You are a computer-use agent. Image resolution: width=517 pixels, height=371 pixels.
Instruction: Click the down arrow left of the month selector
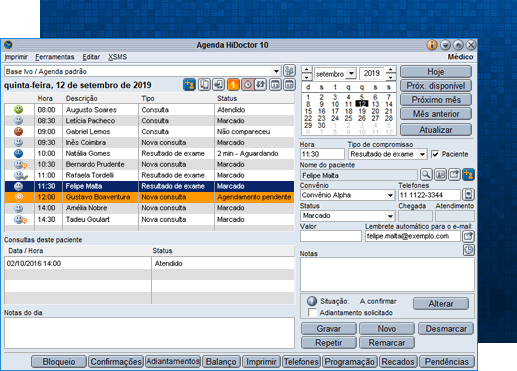coord(306,77)
